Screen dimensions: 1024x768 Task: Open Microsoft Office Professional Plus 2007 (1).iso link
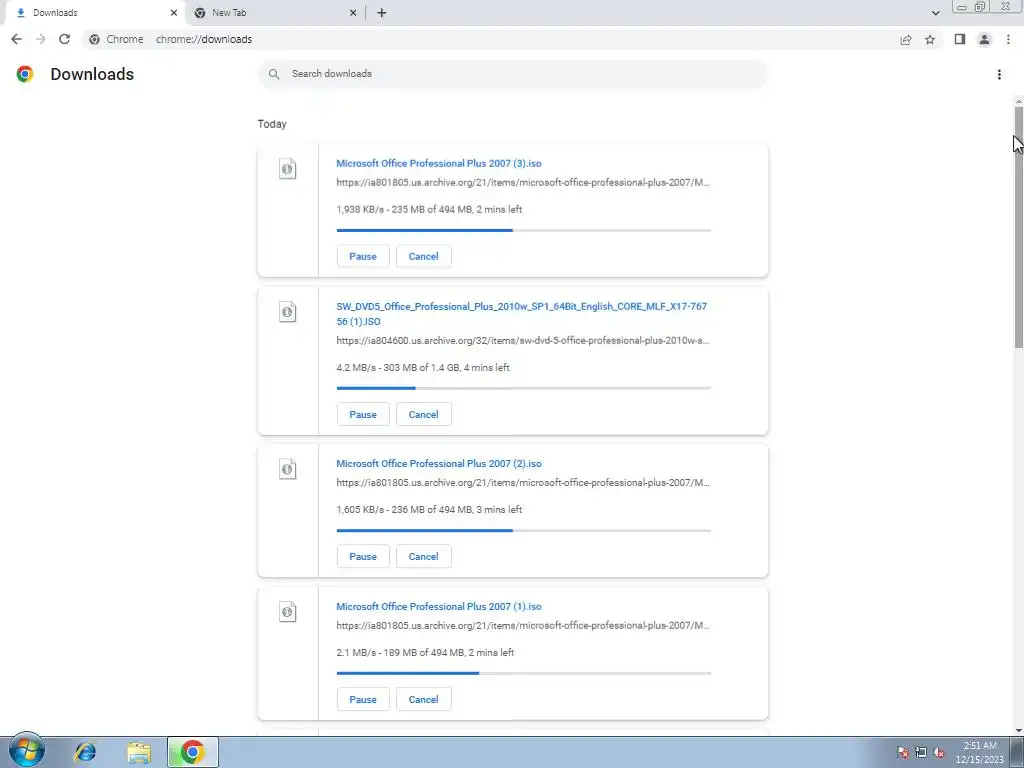point(439,607)
